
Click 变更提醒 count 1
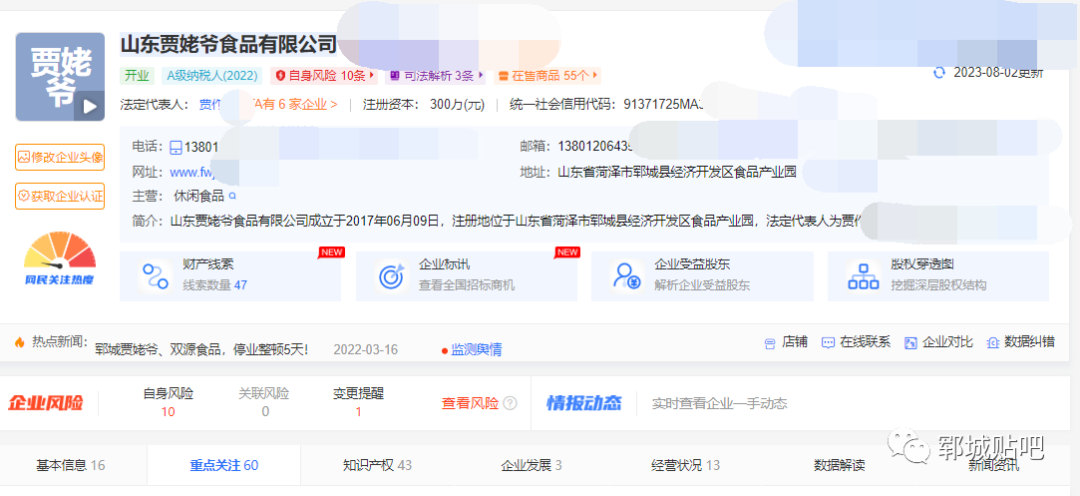point(358,412)
